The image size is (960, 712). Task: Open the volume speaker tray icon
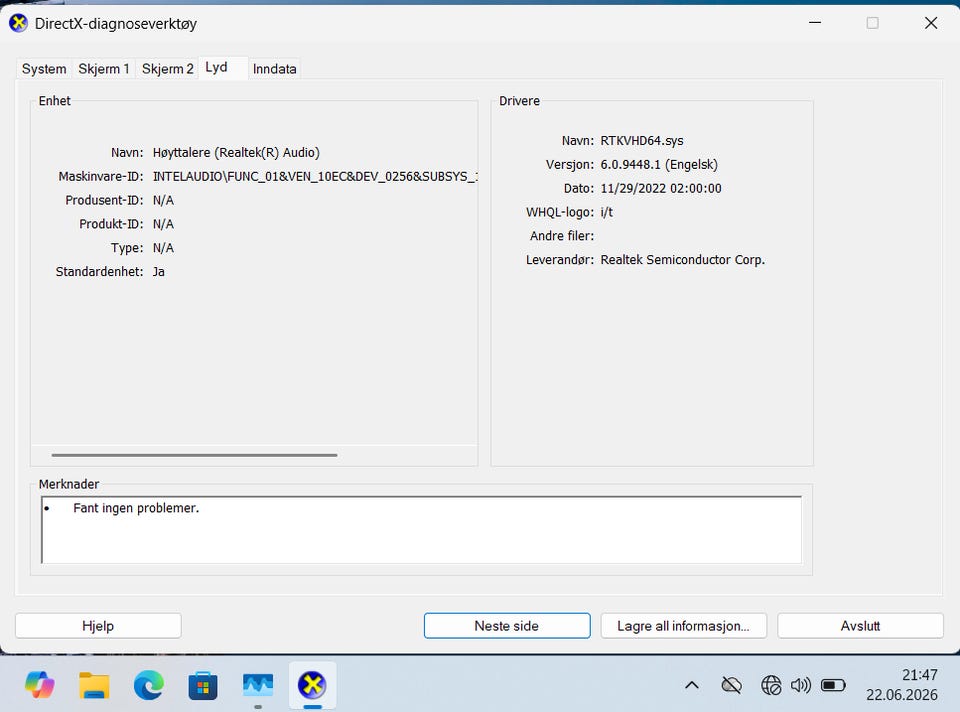click(801, 685)
